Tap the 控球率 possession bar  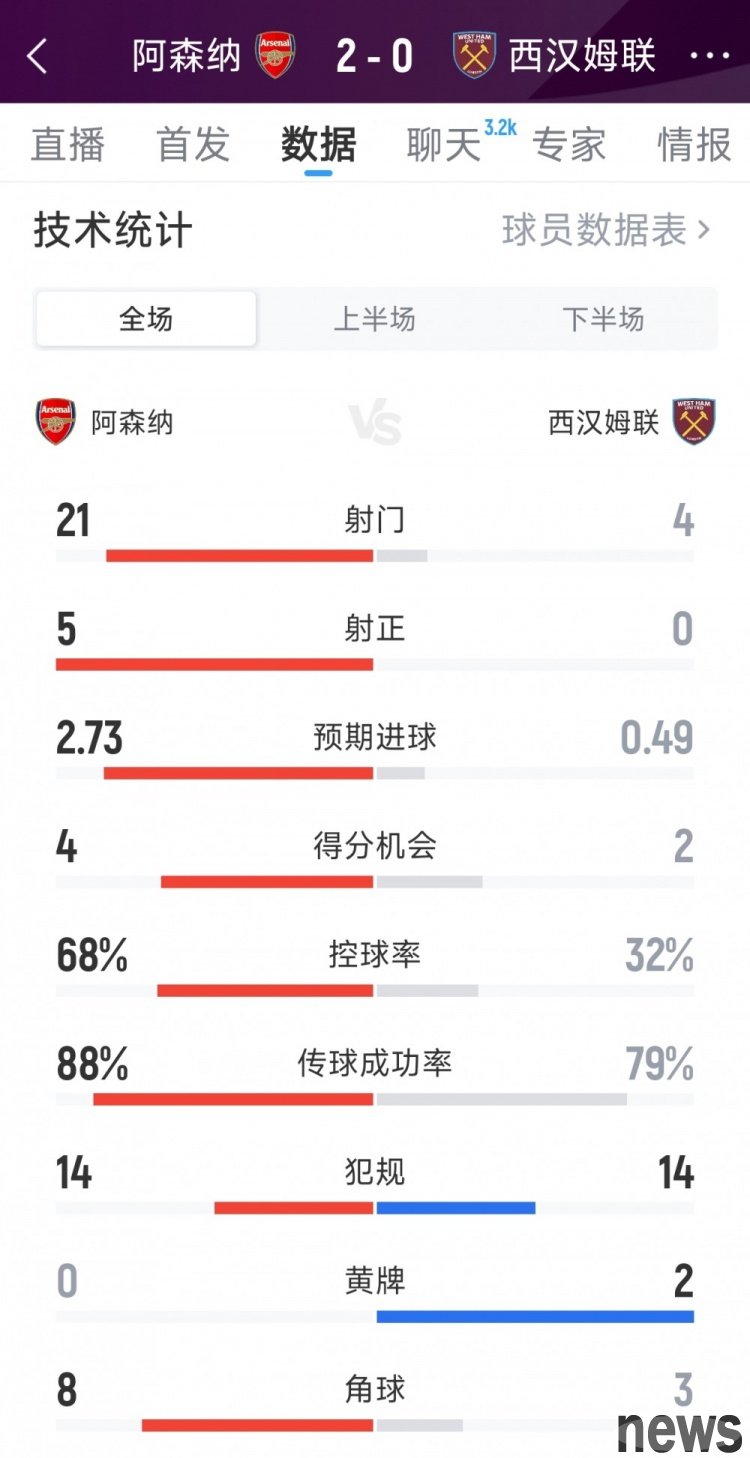tap(375, 990)
